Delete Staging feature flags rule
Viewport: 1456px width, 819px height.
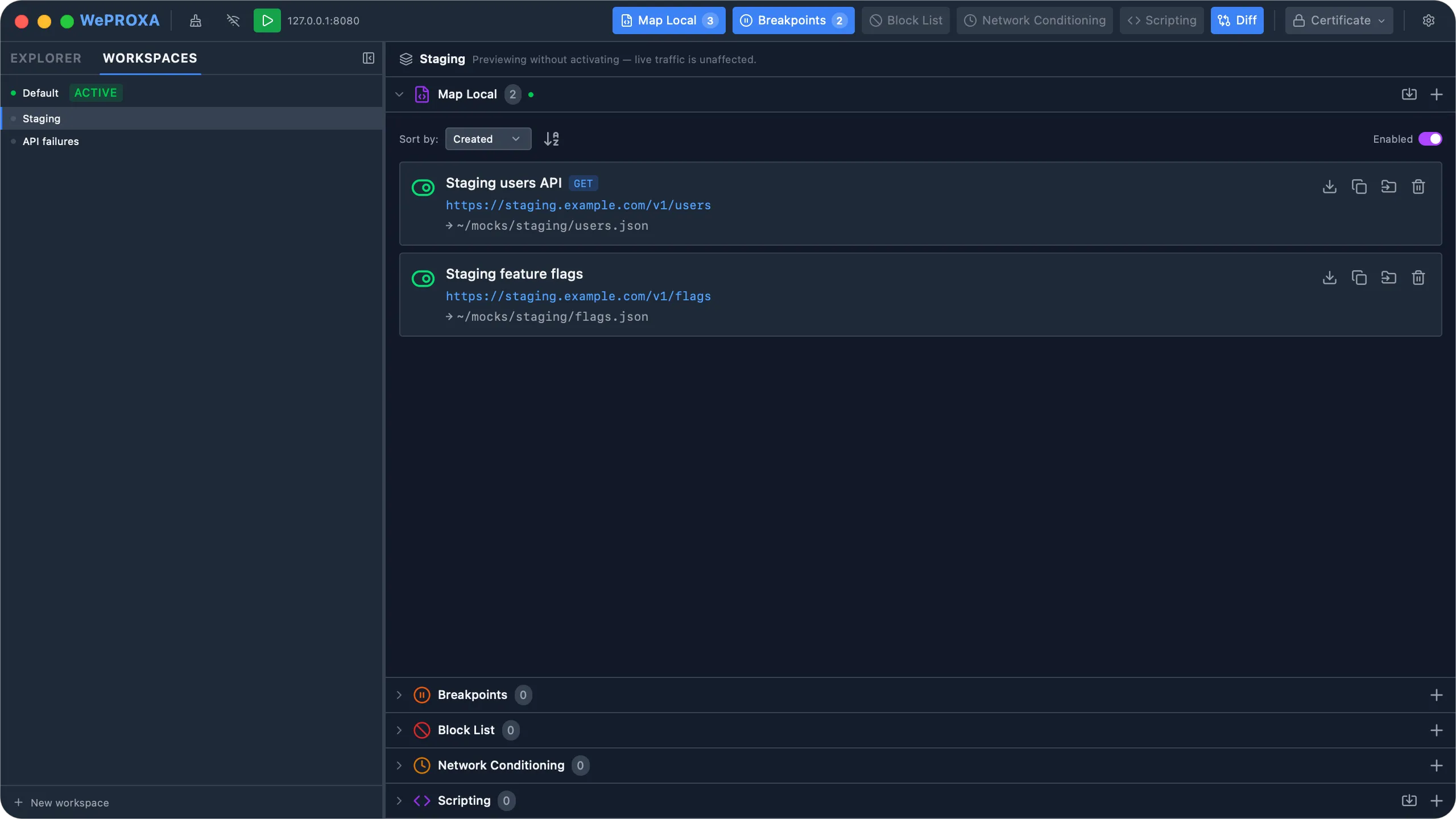pos(1418,278)
